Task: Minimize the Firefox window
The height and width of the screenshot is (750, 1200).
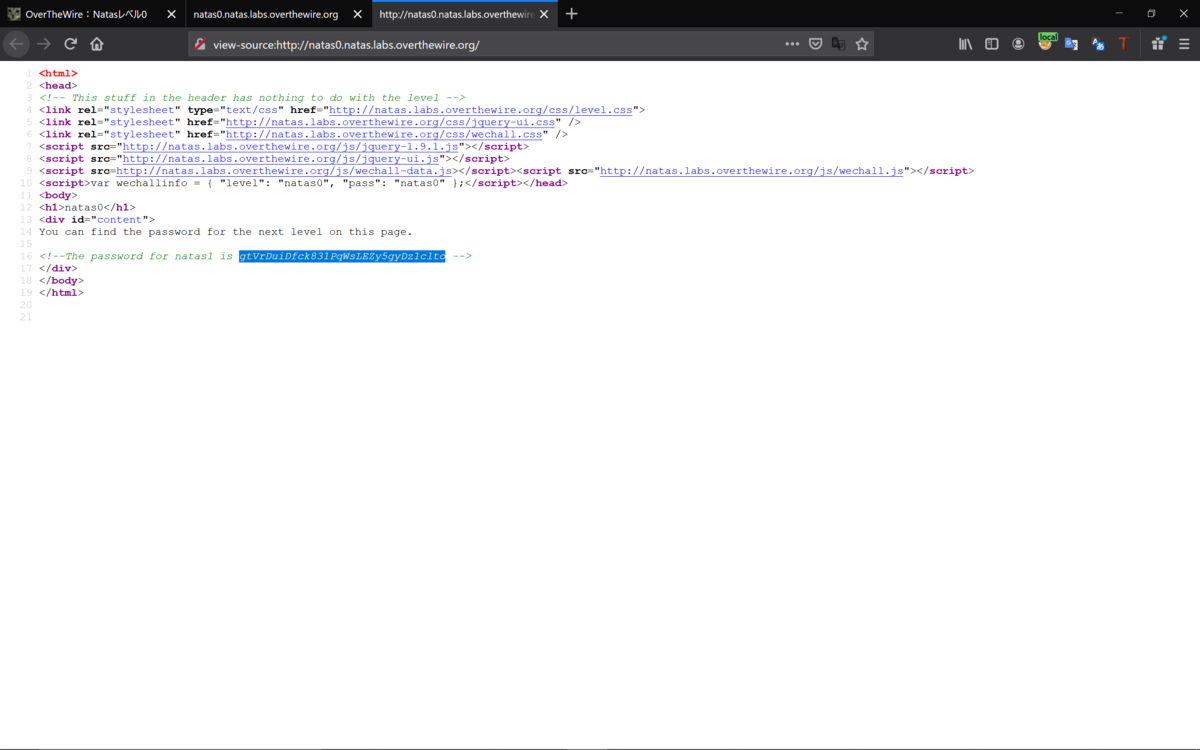Action: [x=1119, y=13]
